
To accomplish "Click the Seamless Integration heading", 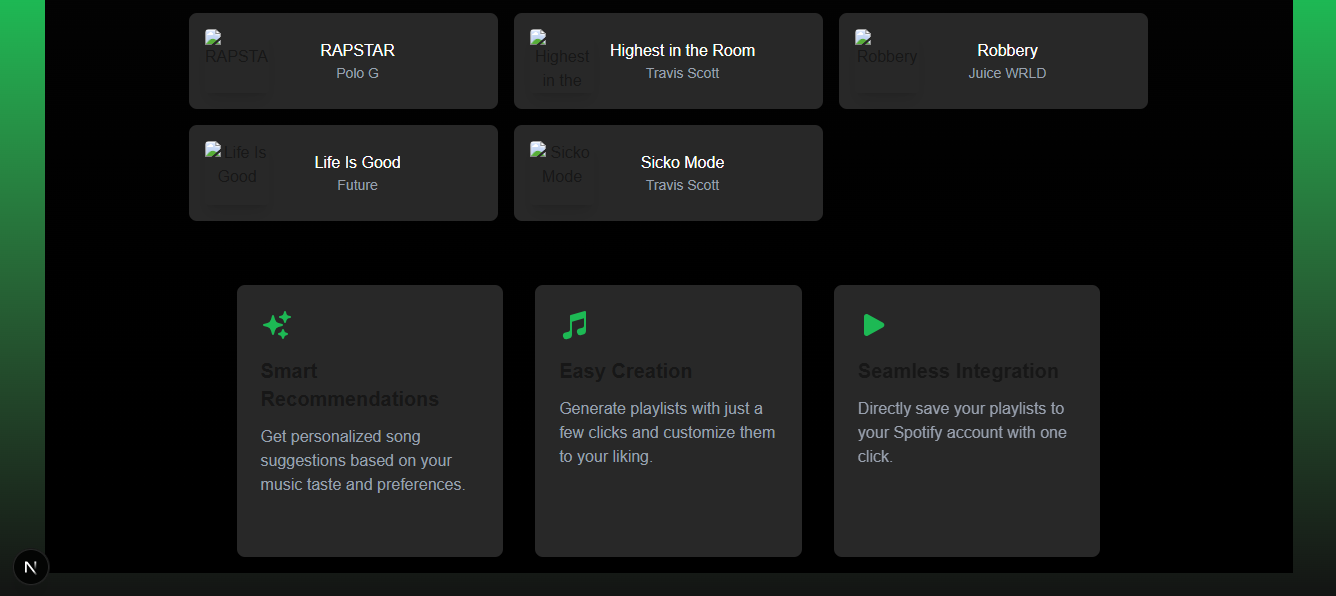I will (958, 371).
